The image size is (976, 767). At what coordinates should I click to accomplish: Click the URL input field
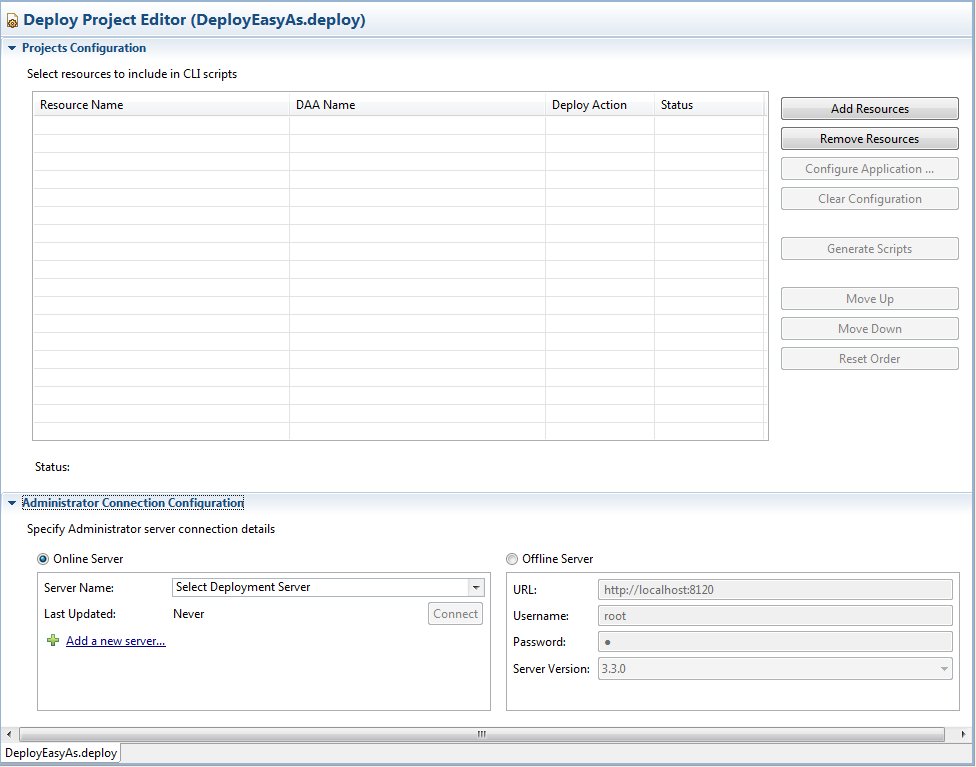pos(775,590)
